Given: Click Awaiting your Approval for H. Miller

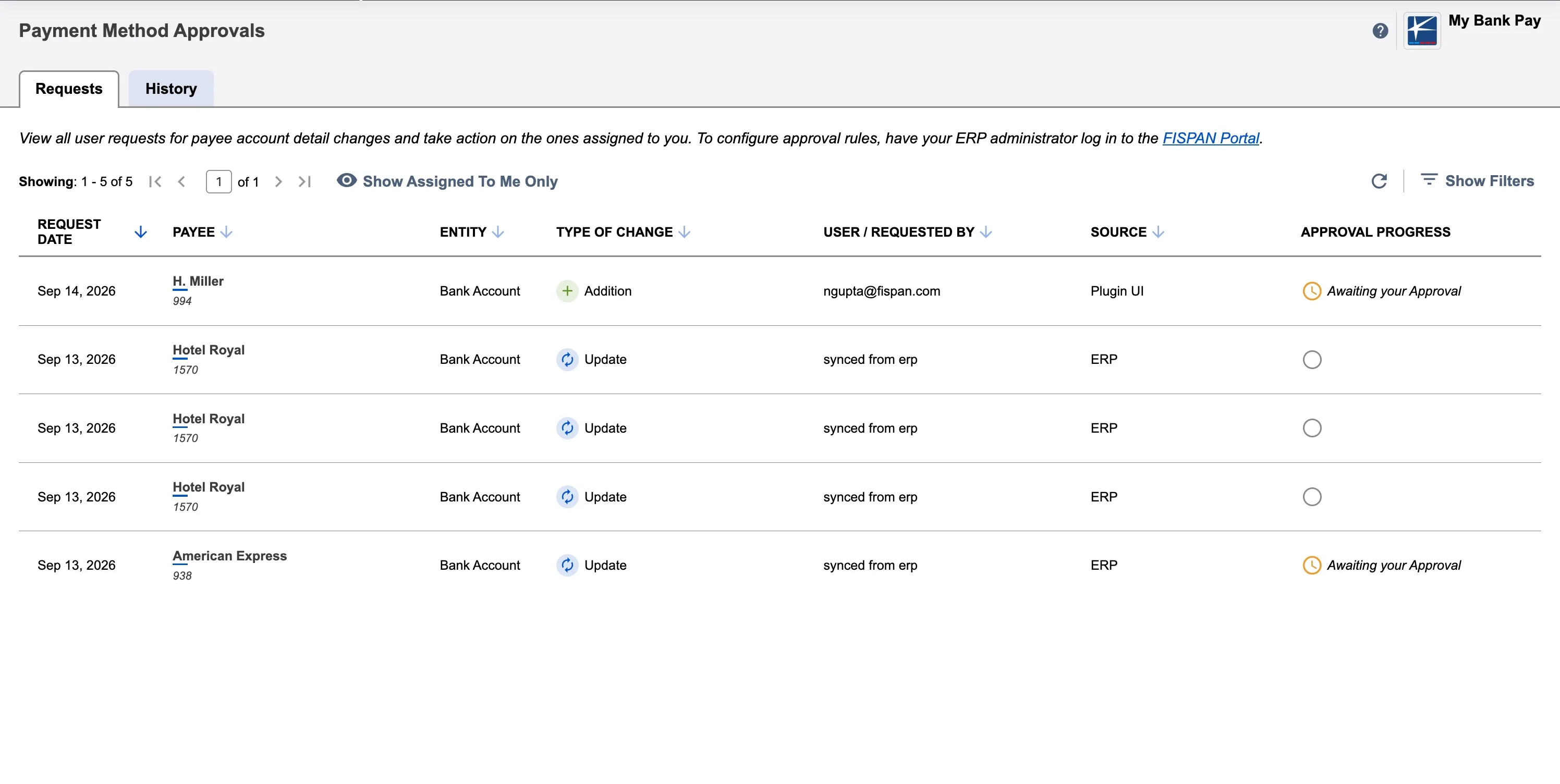Looking at the screenshot, I should 1394,291.
